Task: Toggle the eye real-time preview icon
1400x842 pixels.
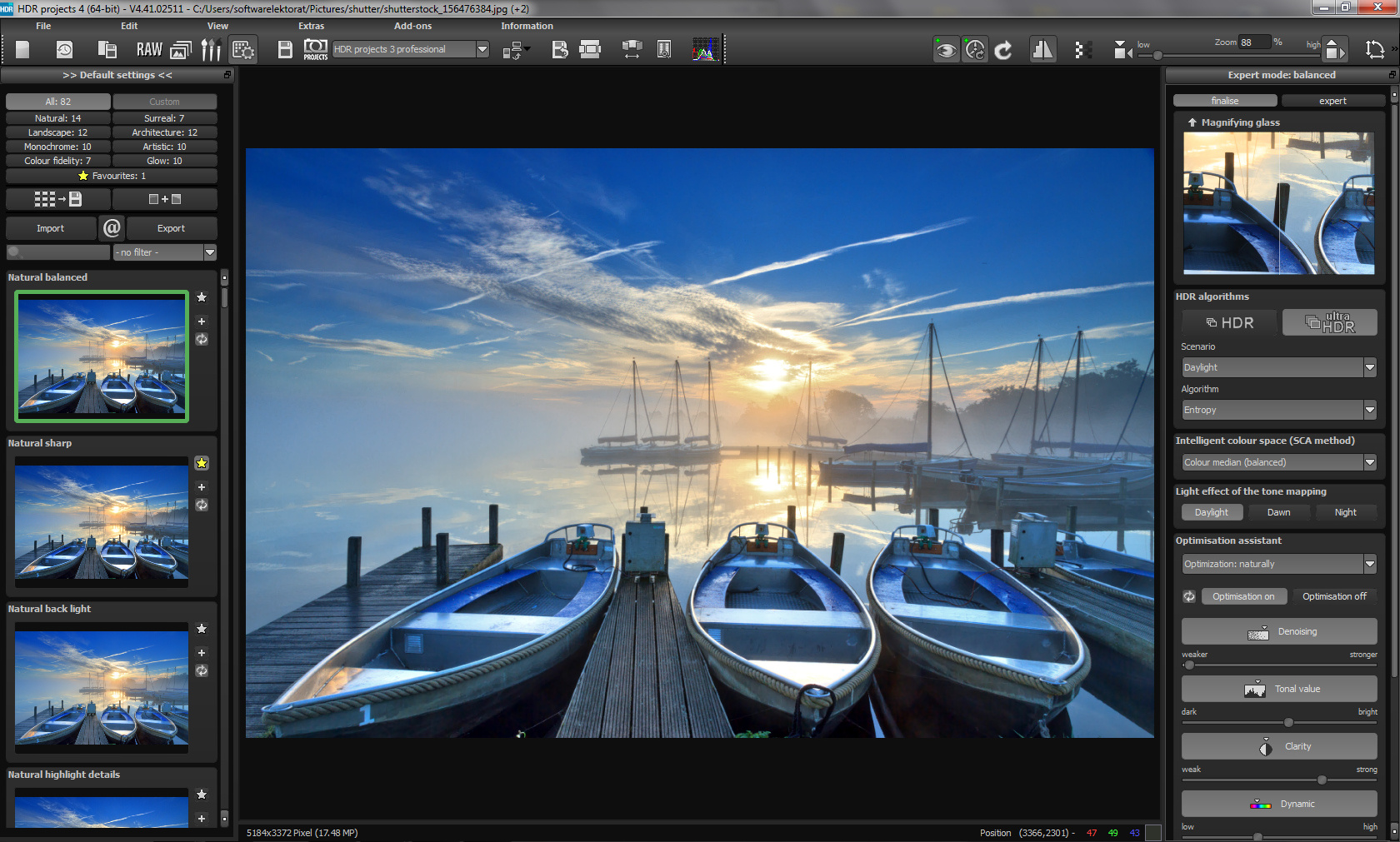Action: 946,50
